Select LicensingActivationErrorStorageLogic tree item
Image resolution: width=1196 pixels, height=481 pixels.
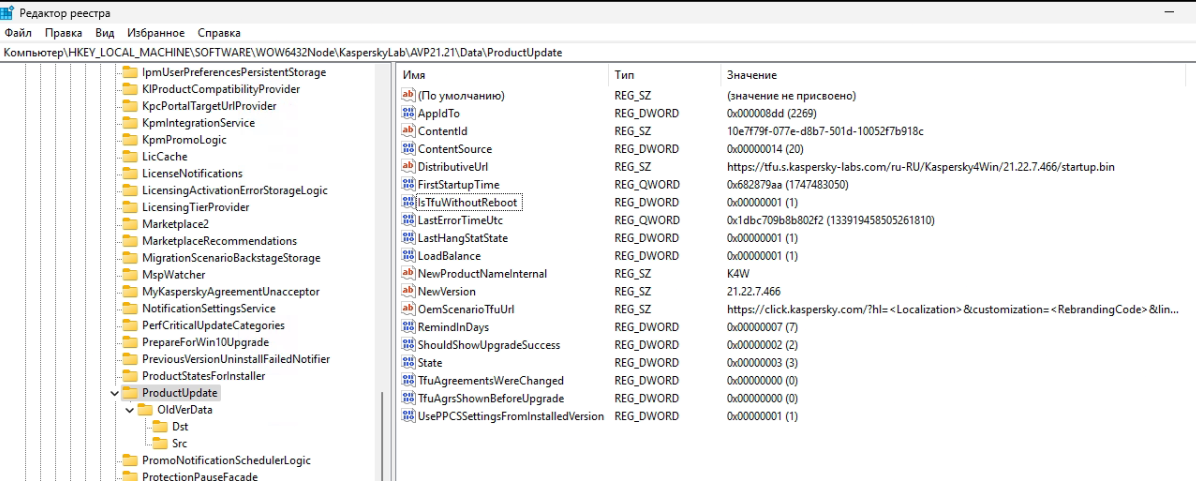(x=235, y=190)
